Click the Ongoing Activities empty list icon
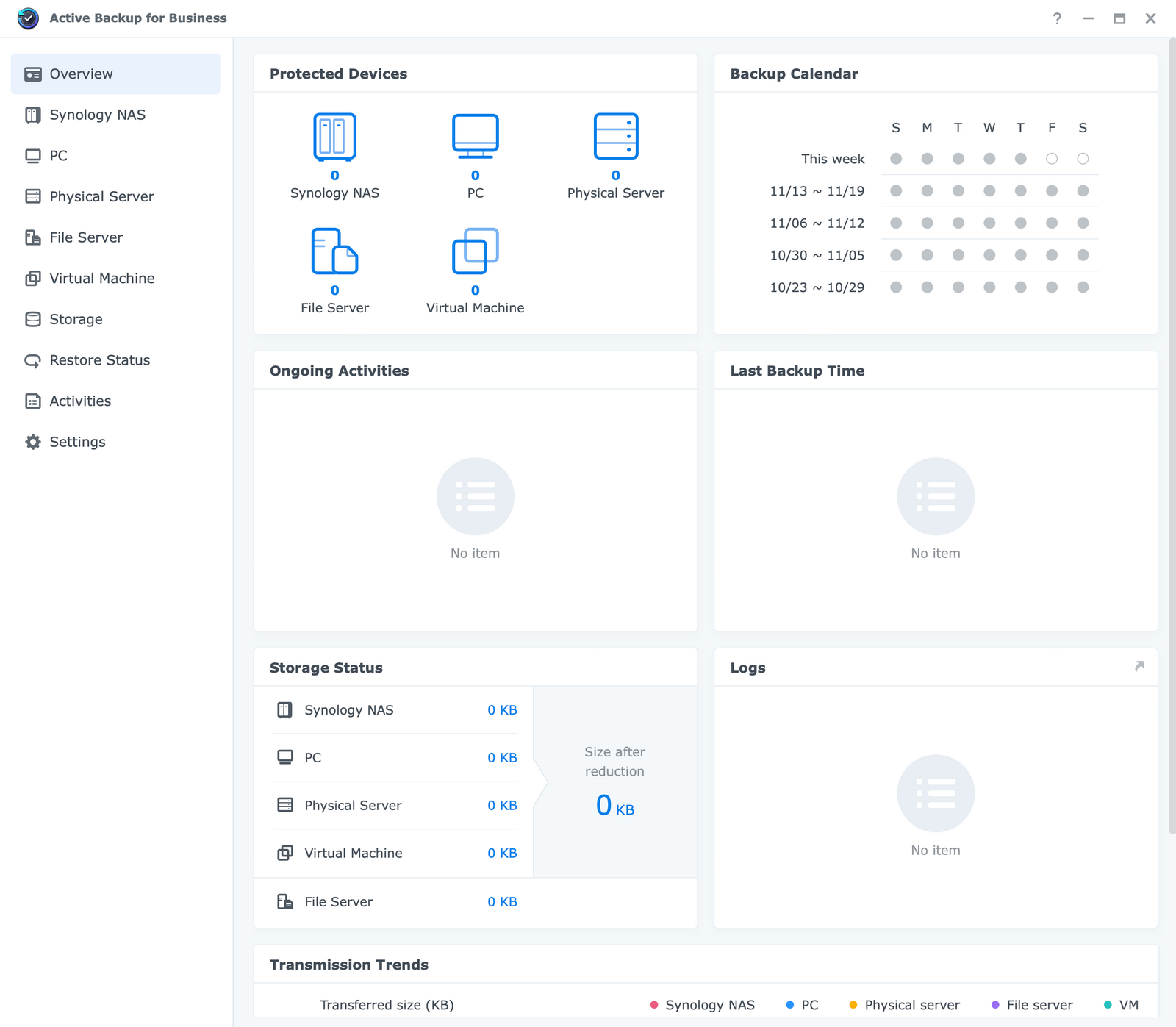1176x1027 pixels. tap(476, 497)
